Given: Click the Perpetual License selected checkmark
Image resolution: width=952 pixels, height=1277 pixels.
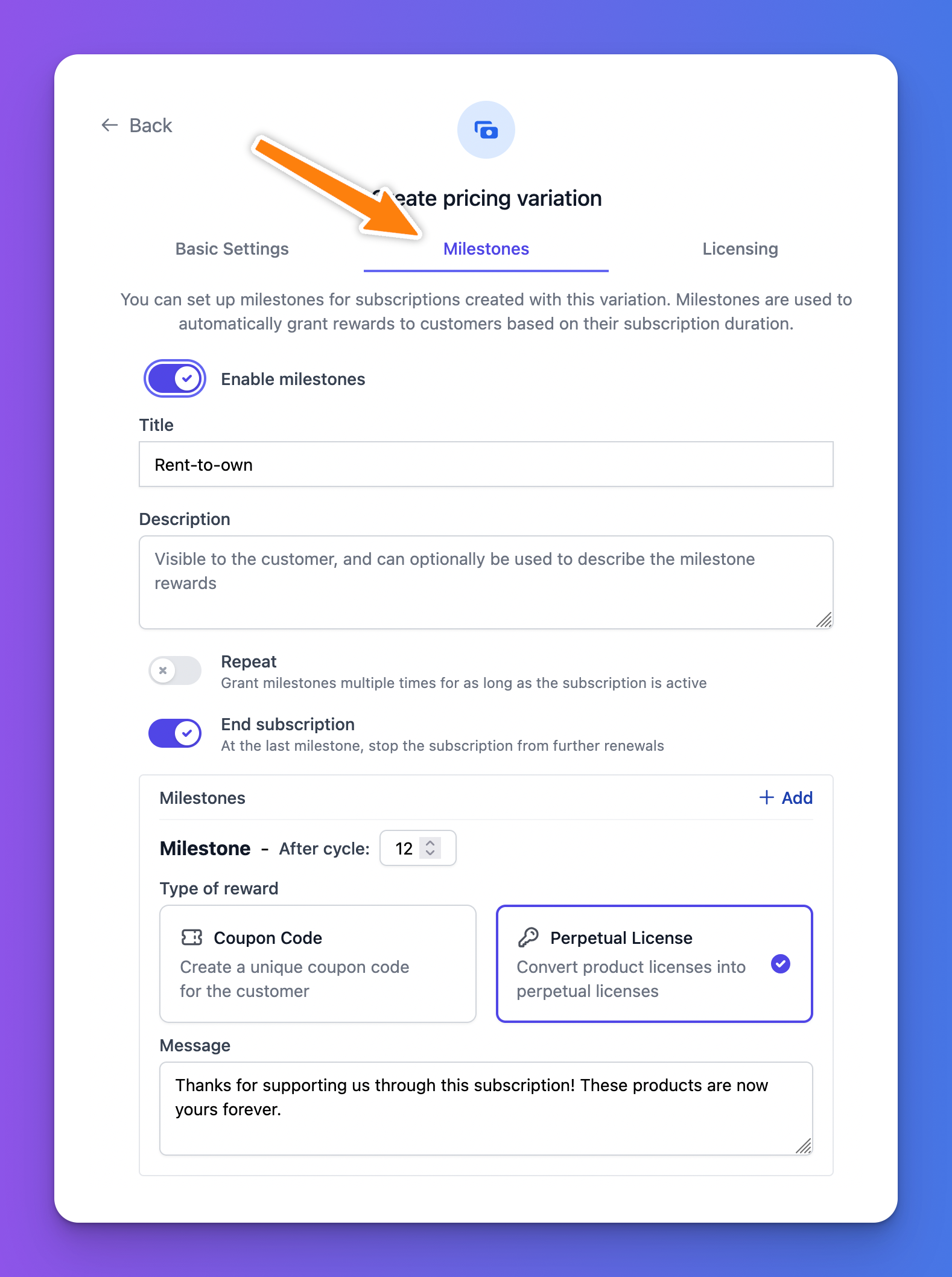Looking at the screenshot, I should coord(781,964).
